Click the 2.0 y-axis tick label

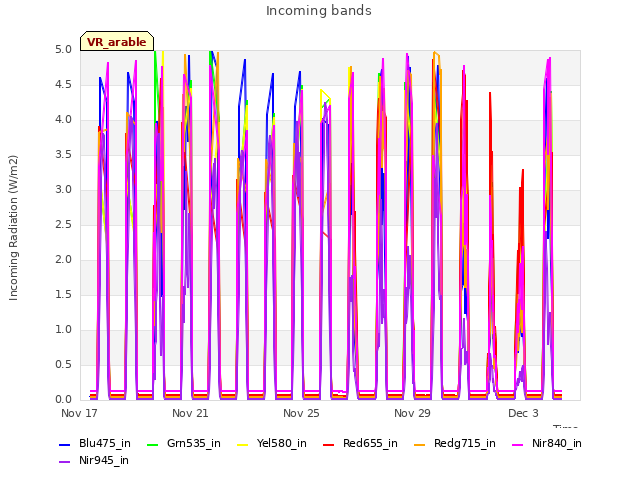point(63,260)
